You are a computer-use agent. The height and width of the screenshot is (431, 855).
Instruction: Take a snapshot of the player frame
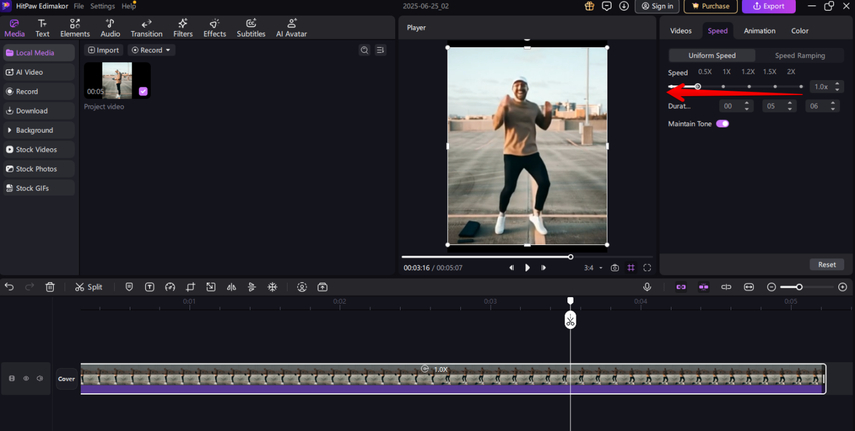(615, 268)
